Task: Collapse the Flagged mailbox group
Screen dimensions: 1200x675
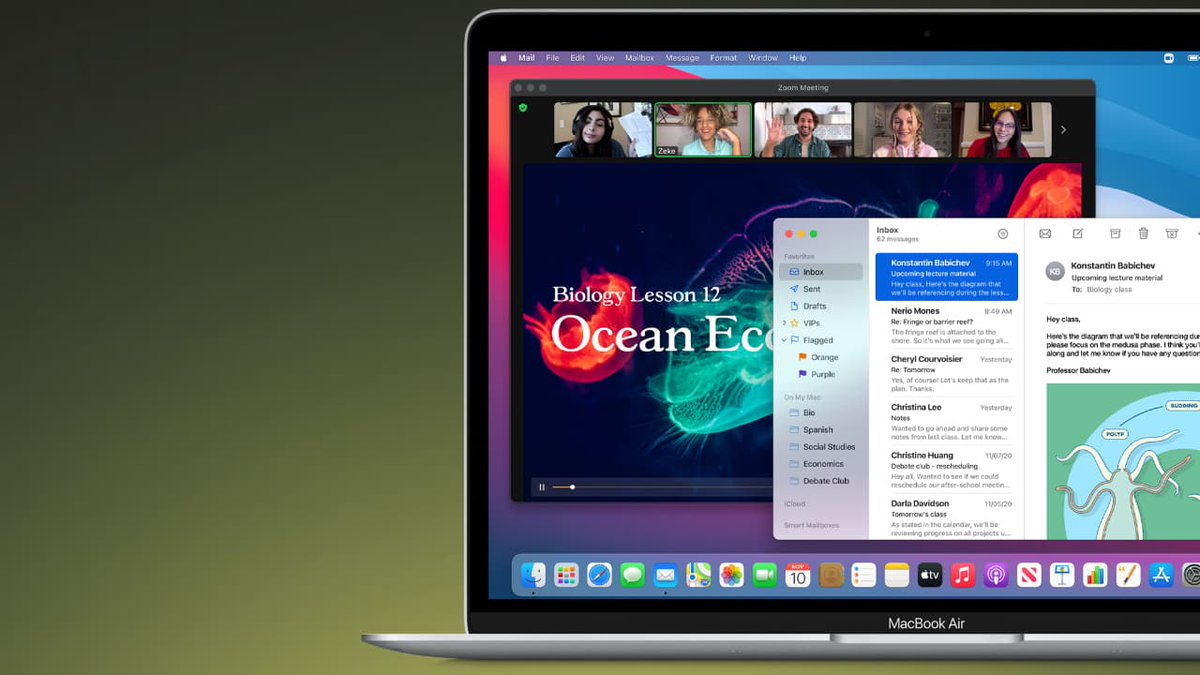Action: (x=784, y=340)
